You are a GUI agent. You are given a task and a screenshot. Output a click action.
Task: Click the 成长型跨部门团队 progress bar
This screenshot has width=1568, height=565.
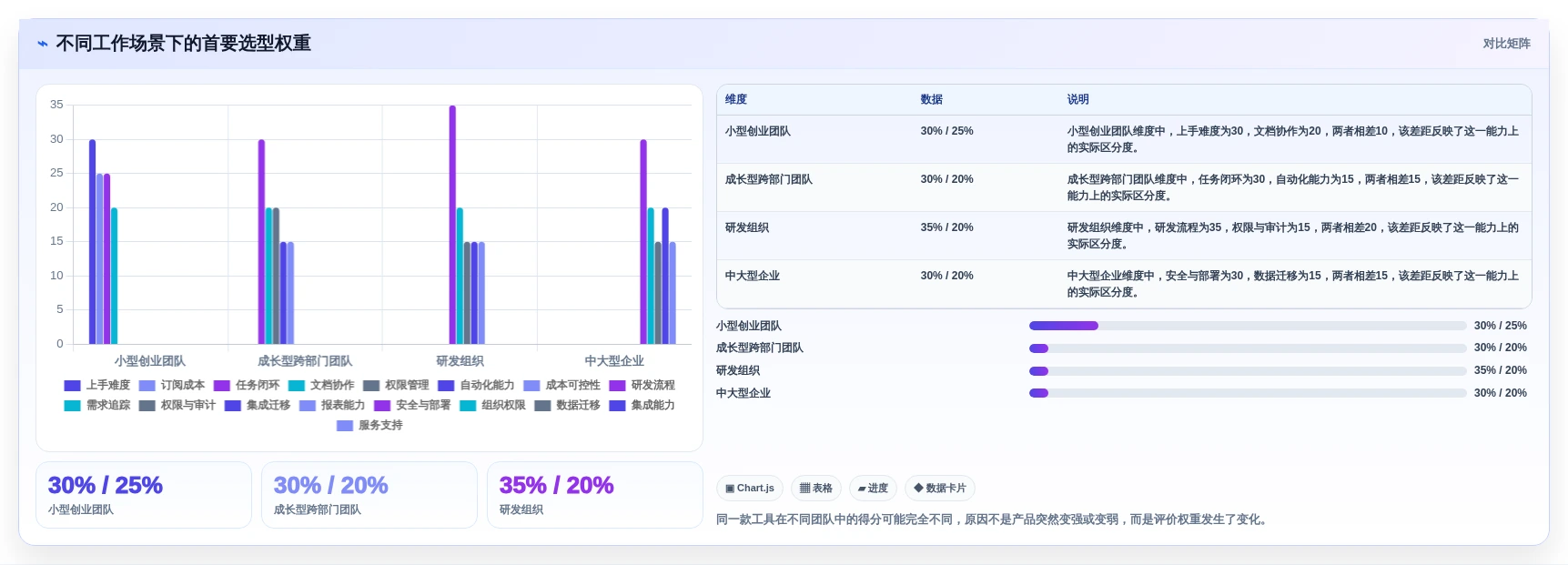(1248, 348)
